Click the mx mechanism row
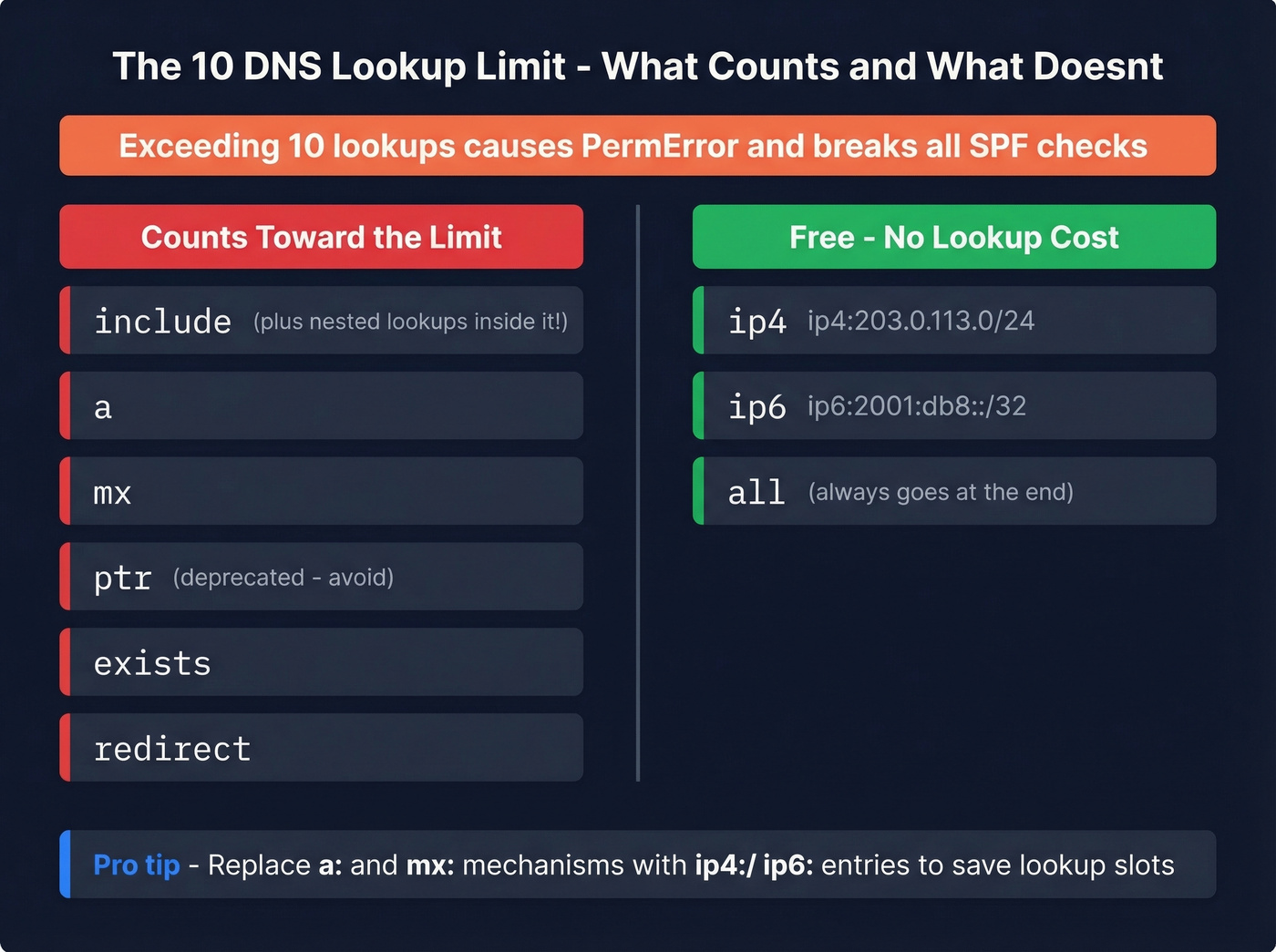This screenshot has width=1276, height=952. point(321,491)
